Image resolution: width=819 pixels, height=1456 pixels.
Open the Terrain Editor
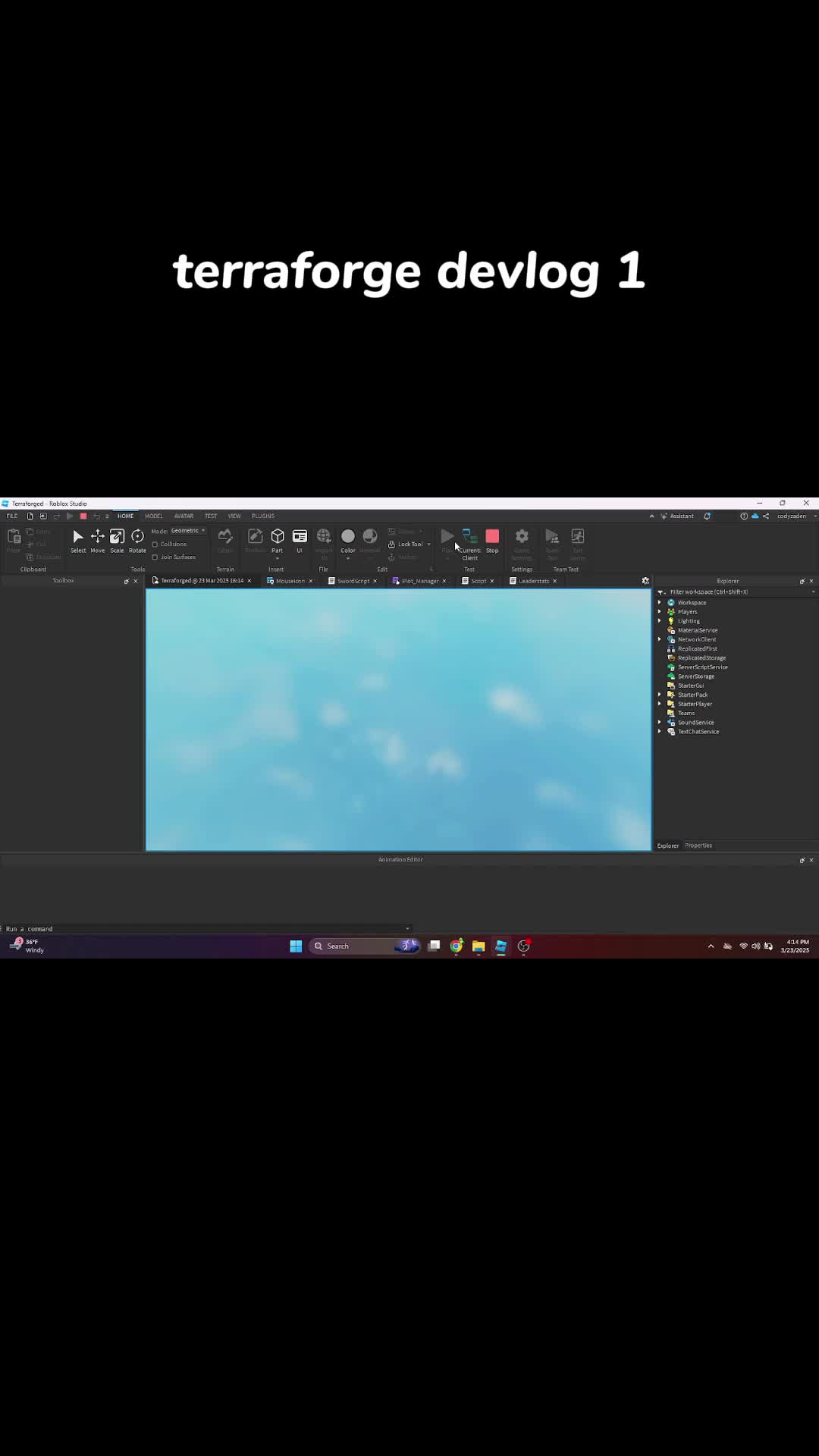[225, 541]
